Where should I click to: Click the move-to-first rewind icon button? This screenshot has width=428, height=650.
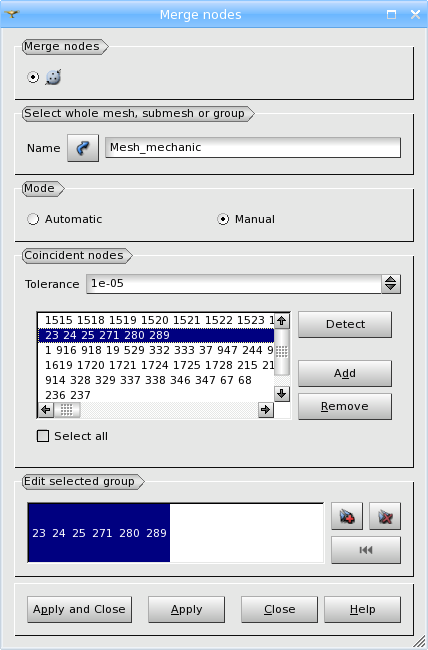click(366, 550)
